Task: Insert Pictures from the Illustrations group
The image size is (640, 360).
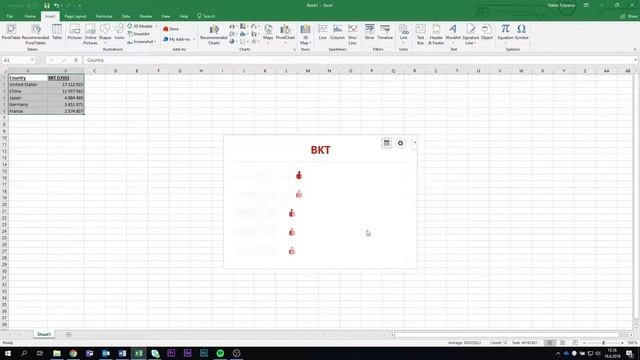Action: click(74, 32)
